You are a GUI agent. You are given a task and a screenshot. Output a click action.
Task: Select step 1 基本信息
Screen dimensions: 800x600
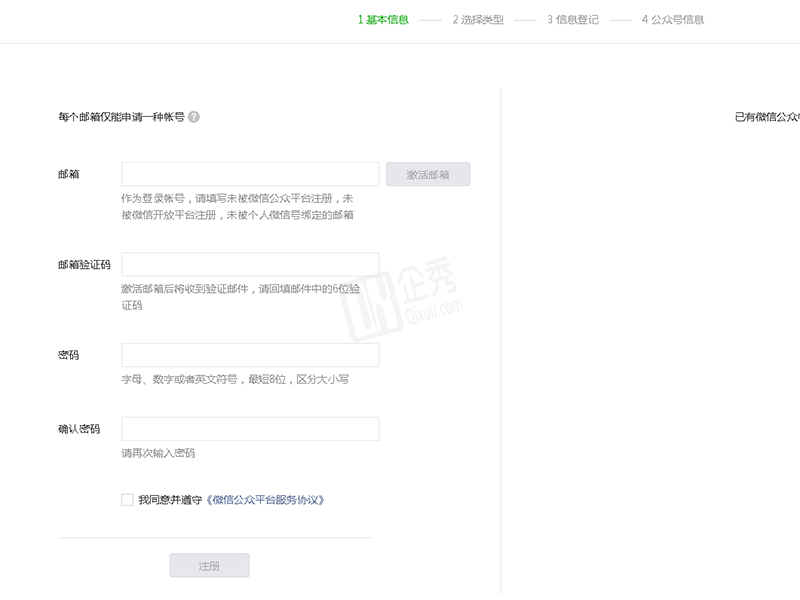(383, 20)
